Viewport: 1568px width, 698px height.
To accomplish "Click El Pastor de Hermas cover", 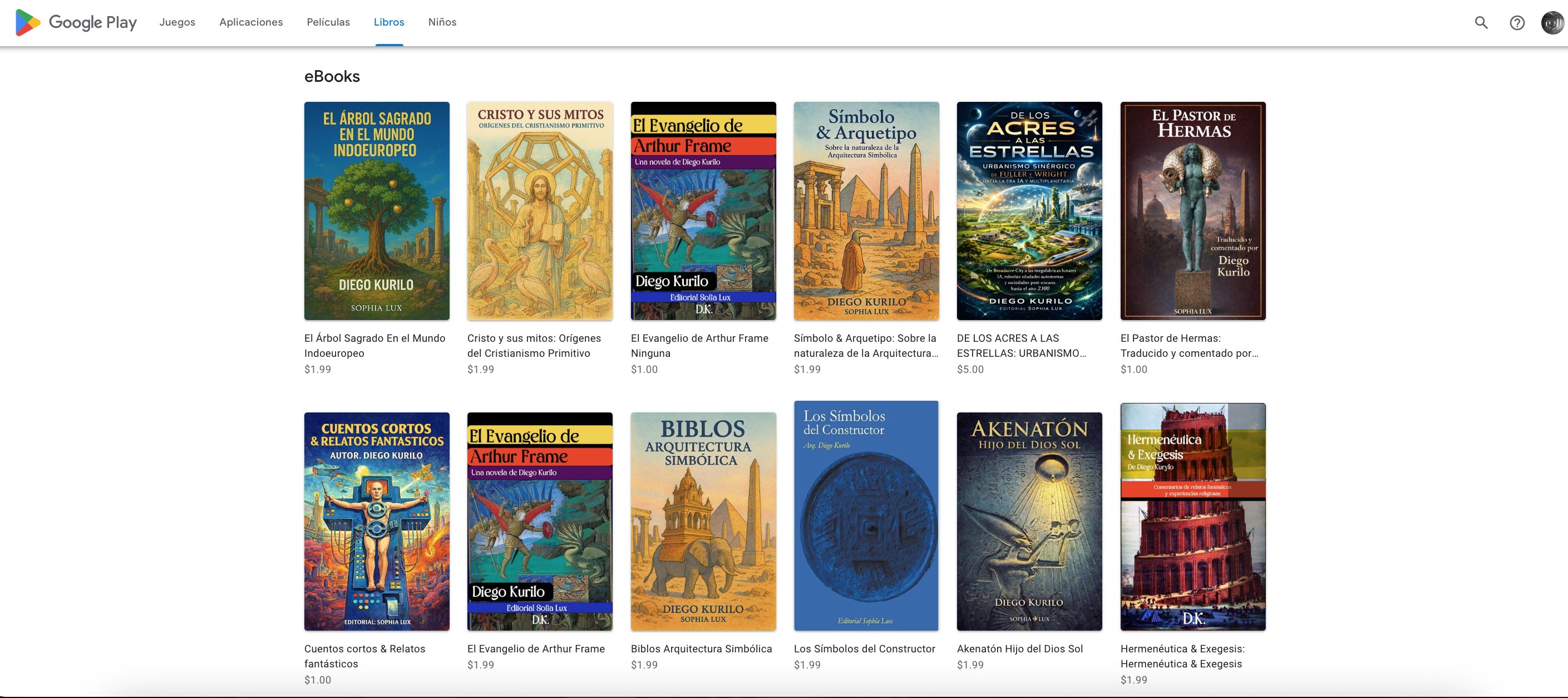I will 1192,211.
